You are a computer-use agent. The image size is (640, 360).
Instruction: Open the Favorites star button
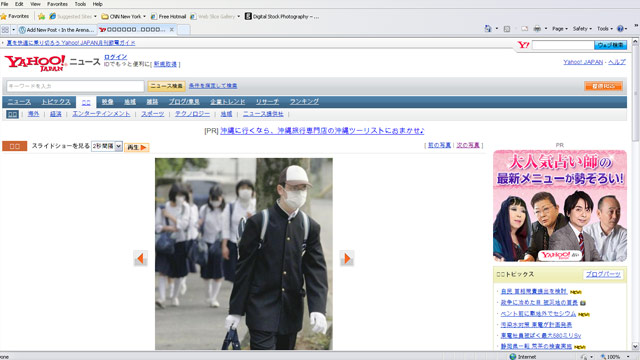[15, 16]
